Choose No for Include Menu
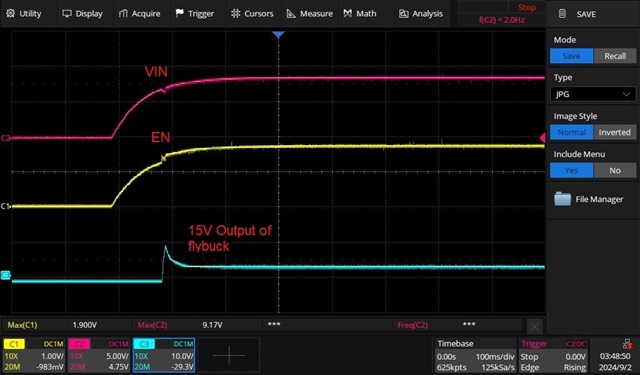The image size is (640, 375). point(615,170)
